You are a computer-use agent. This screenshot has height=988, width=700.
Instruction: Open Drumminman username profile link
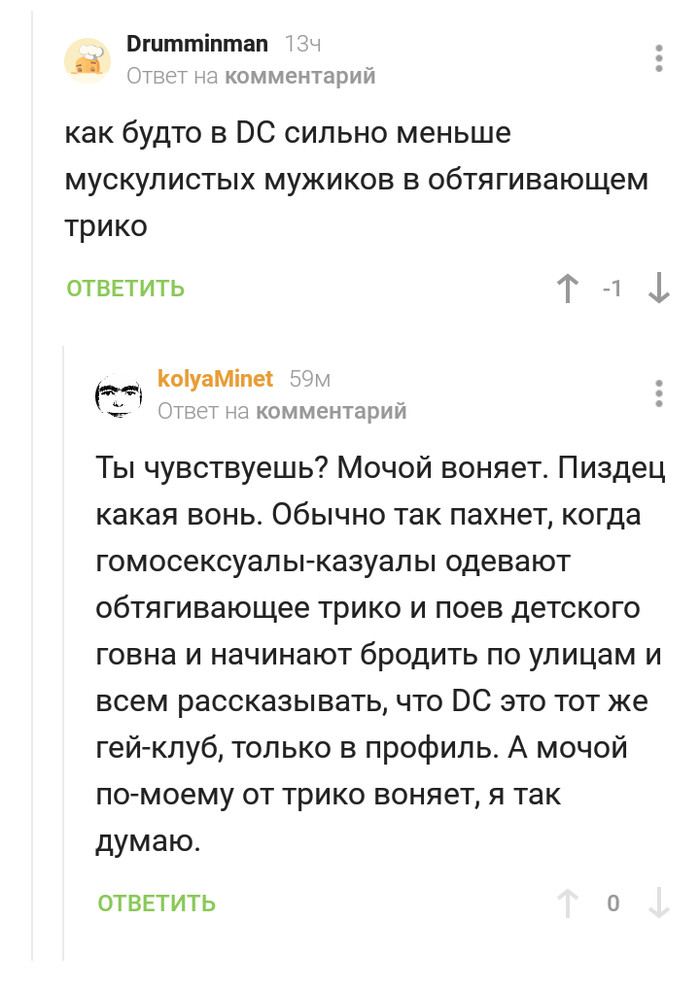click(x=197, y=43)
